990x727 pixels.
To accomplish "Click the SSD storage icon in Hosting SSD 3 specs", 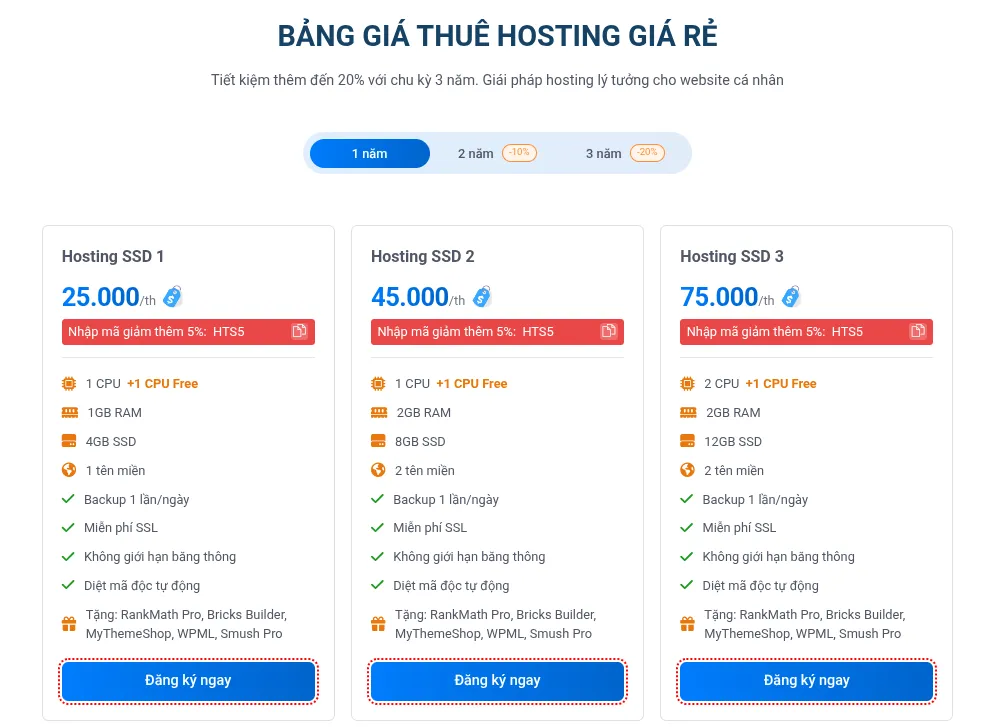I will [x=687, y=441].
